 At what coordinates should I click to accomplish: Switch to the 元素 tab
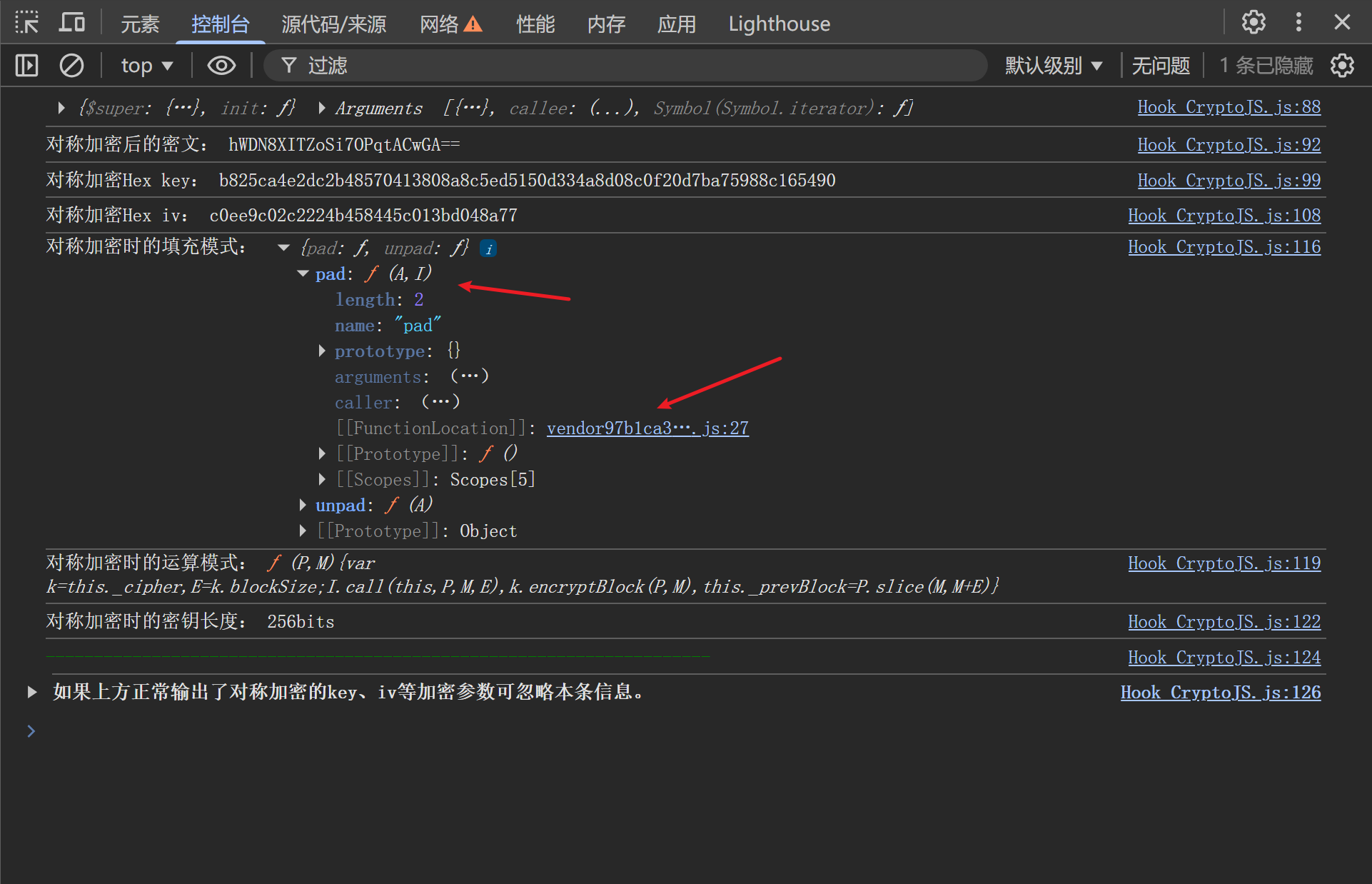tap(139, 24)
